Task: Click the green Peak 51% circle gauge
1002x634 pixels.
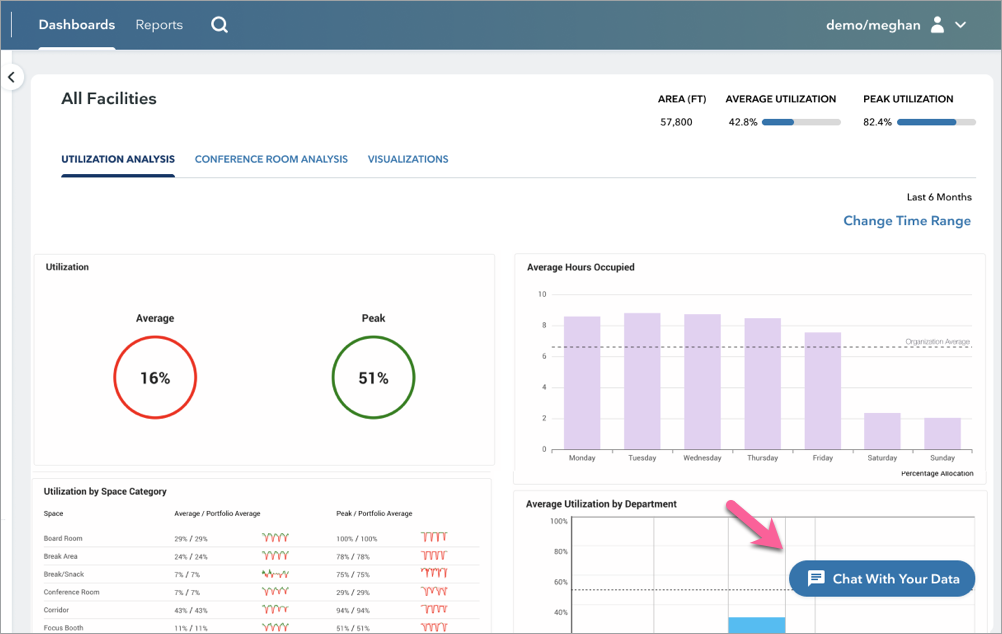Action: click(373, 378)
